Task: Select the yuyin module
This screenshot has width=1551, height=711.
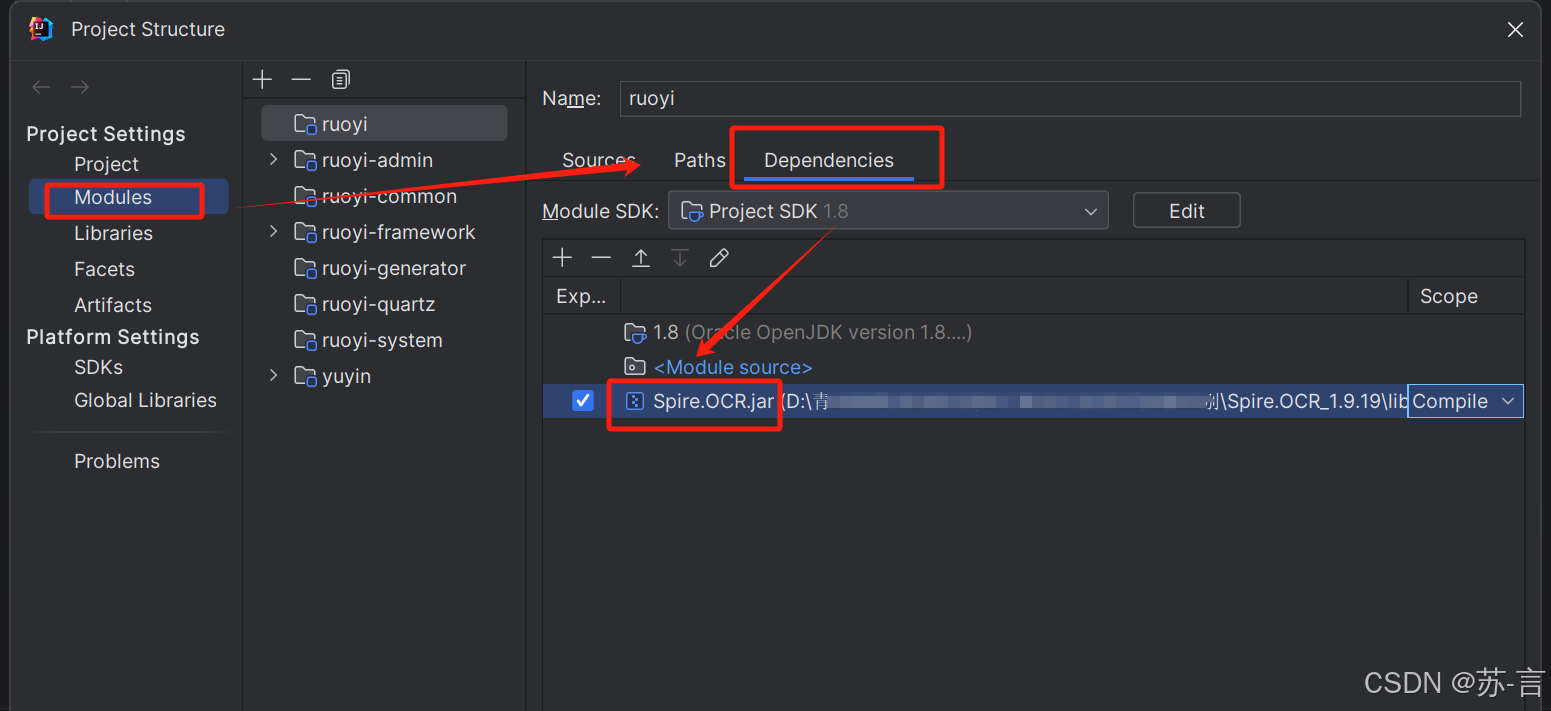Action: [x=346, y=376]
